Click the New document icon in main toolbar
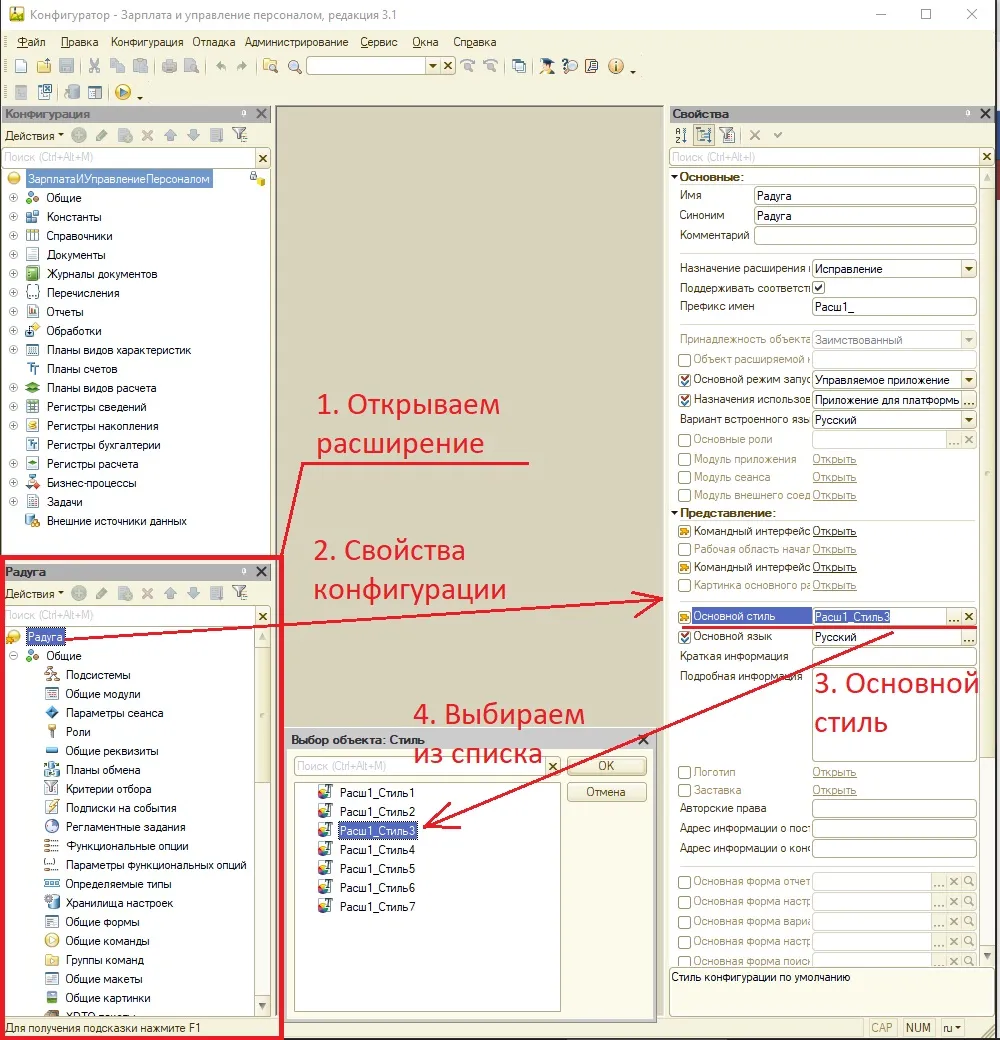1000x1040 pixels. (21, 66)
